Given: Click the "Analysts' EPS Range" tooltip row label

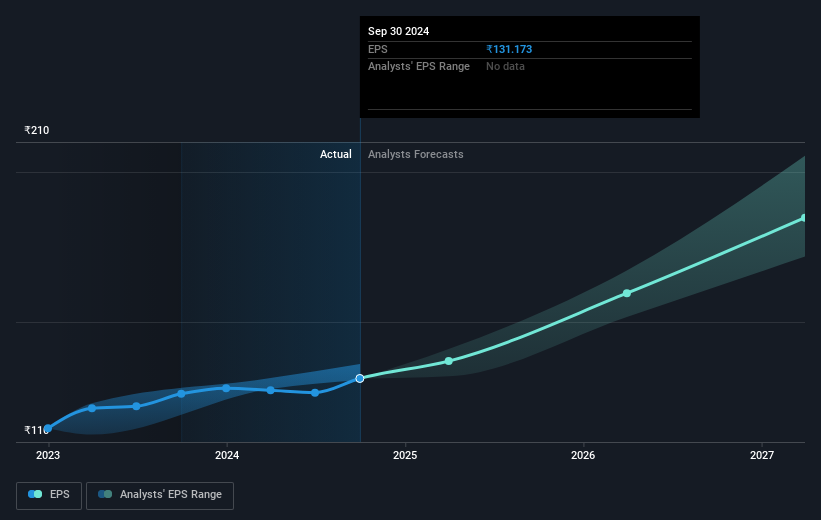Looking at the screenshot, I should [419, 67].
